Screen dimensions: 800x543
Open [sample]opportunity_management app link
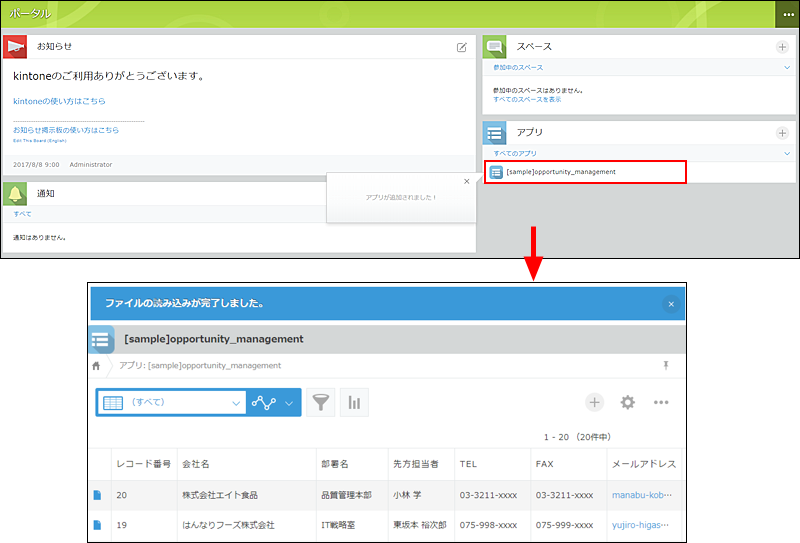click(x=561, y=172)
